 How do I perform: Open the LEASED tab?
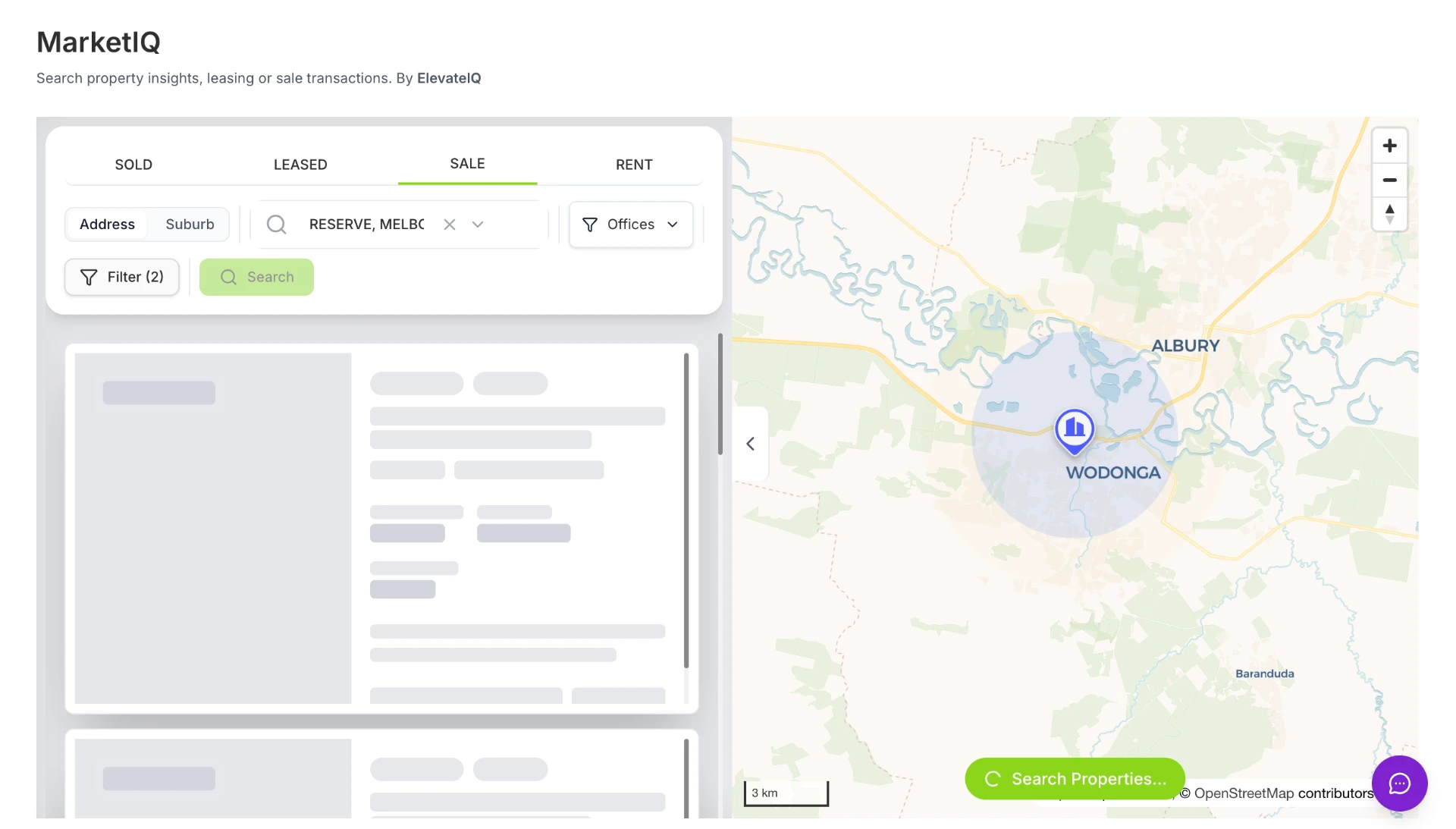[300, 165]
